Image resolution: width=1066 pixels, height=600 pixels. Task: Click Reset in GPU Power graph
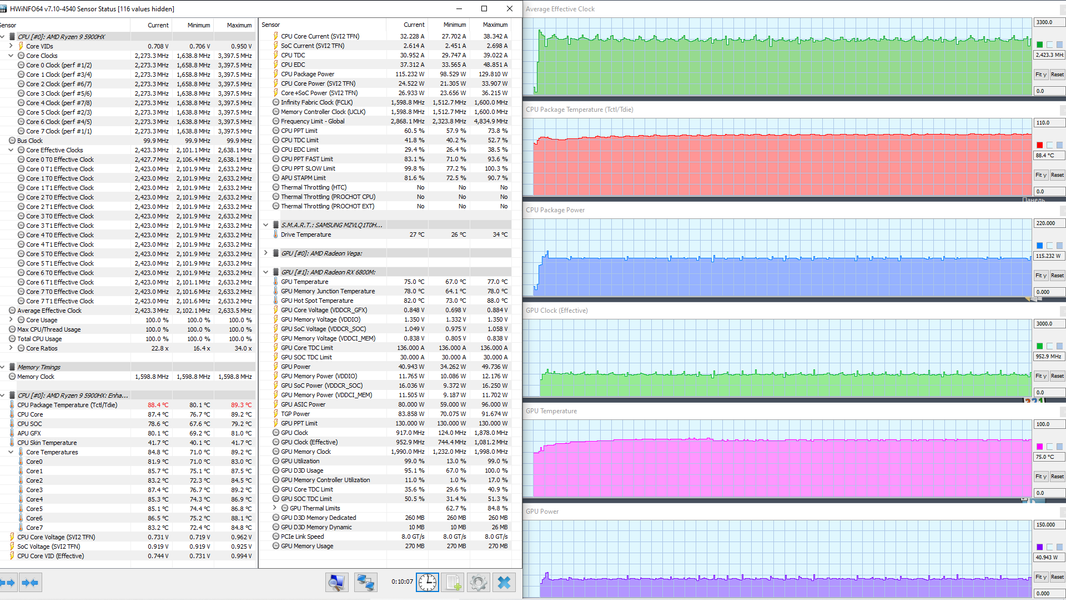point(1056,577)
